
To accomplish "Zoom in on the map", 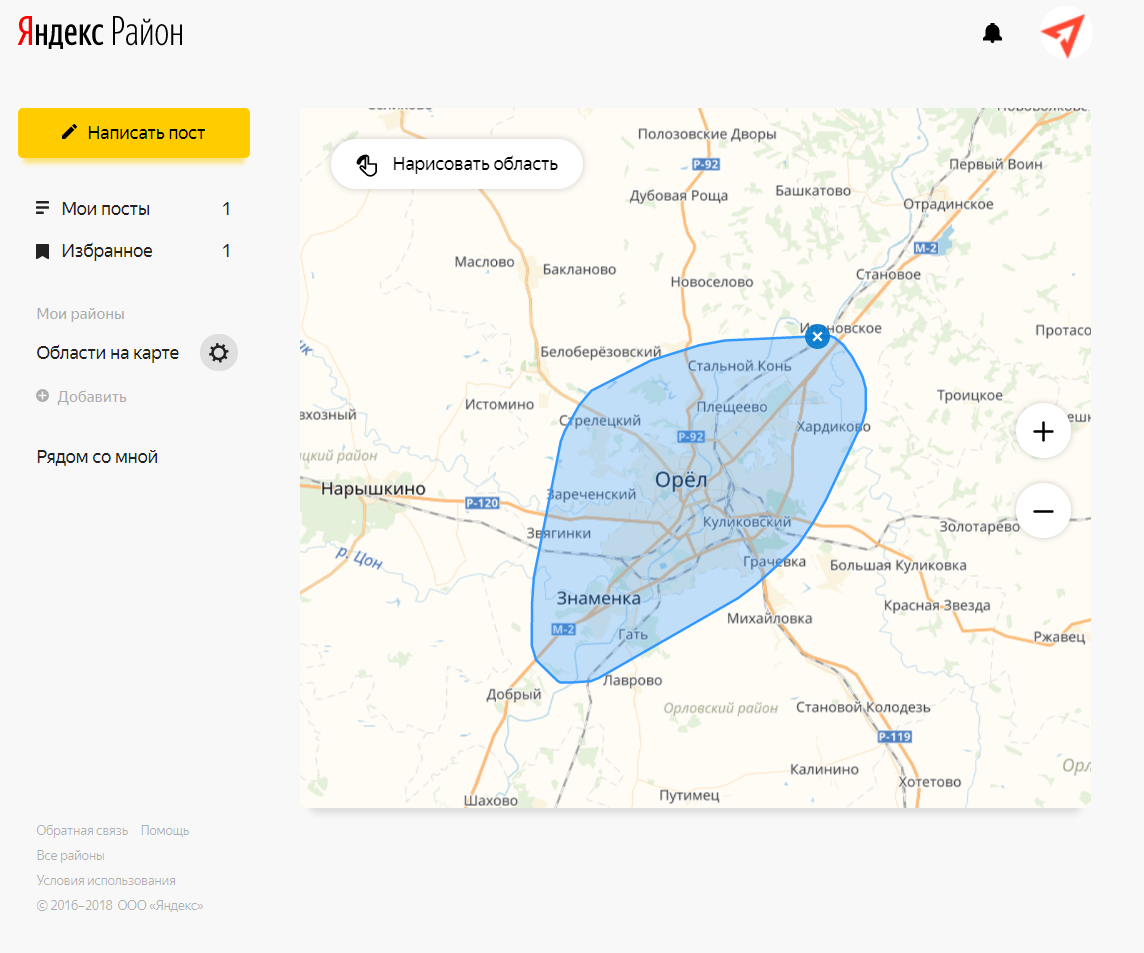I will [1043, 431].
